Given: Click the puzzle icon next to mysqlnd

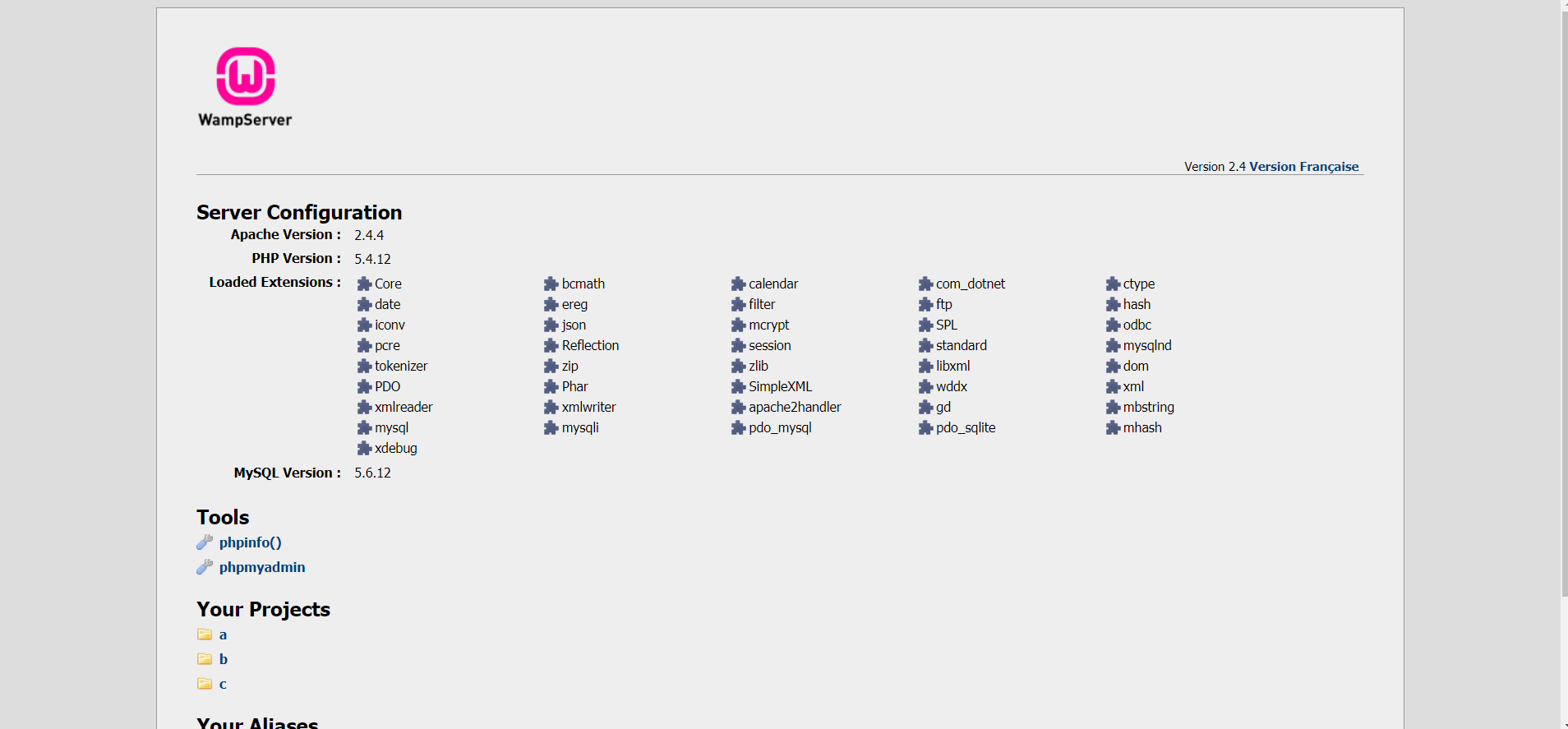Looking at the screenshot, I should tap(1113, 346).
